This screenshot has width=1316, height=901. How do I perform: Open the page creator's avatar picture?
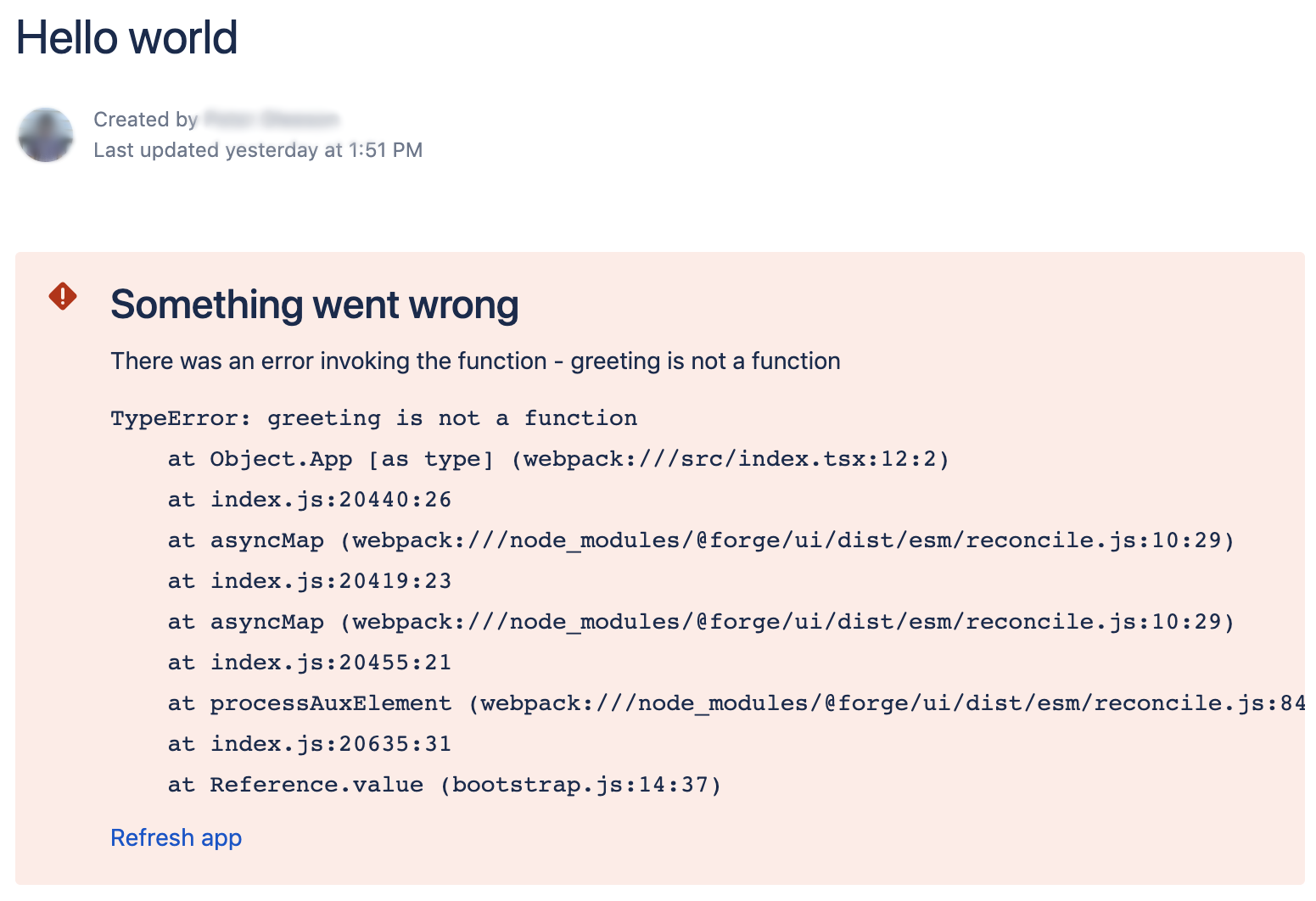(x=47, y=136)
